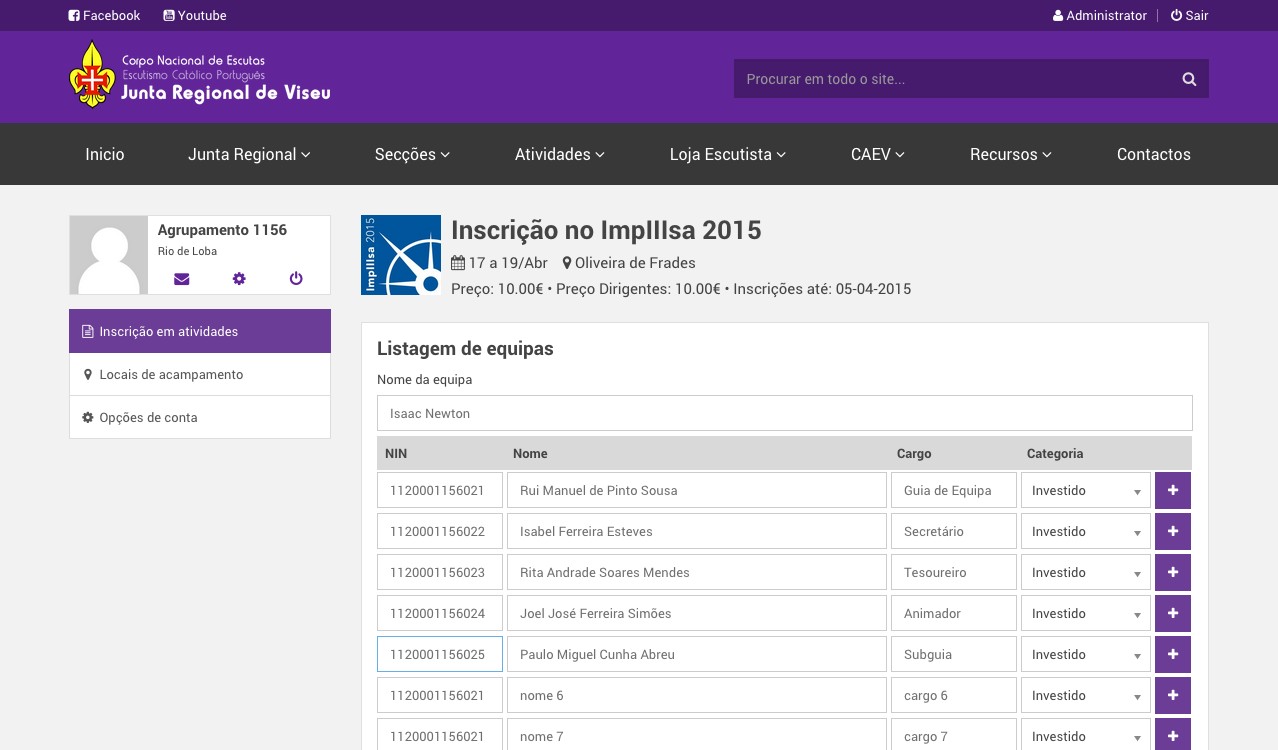Click the ImpIIIsa 2015 compass logo
This screenshot has height=750, width=1278.
coord(401,255)
